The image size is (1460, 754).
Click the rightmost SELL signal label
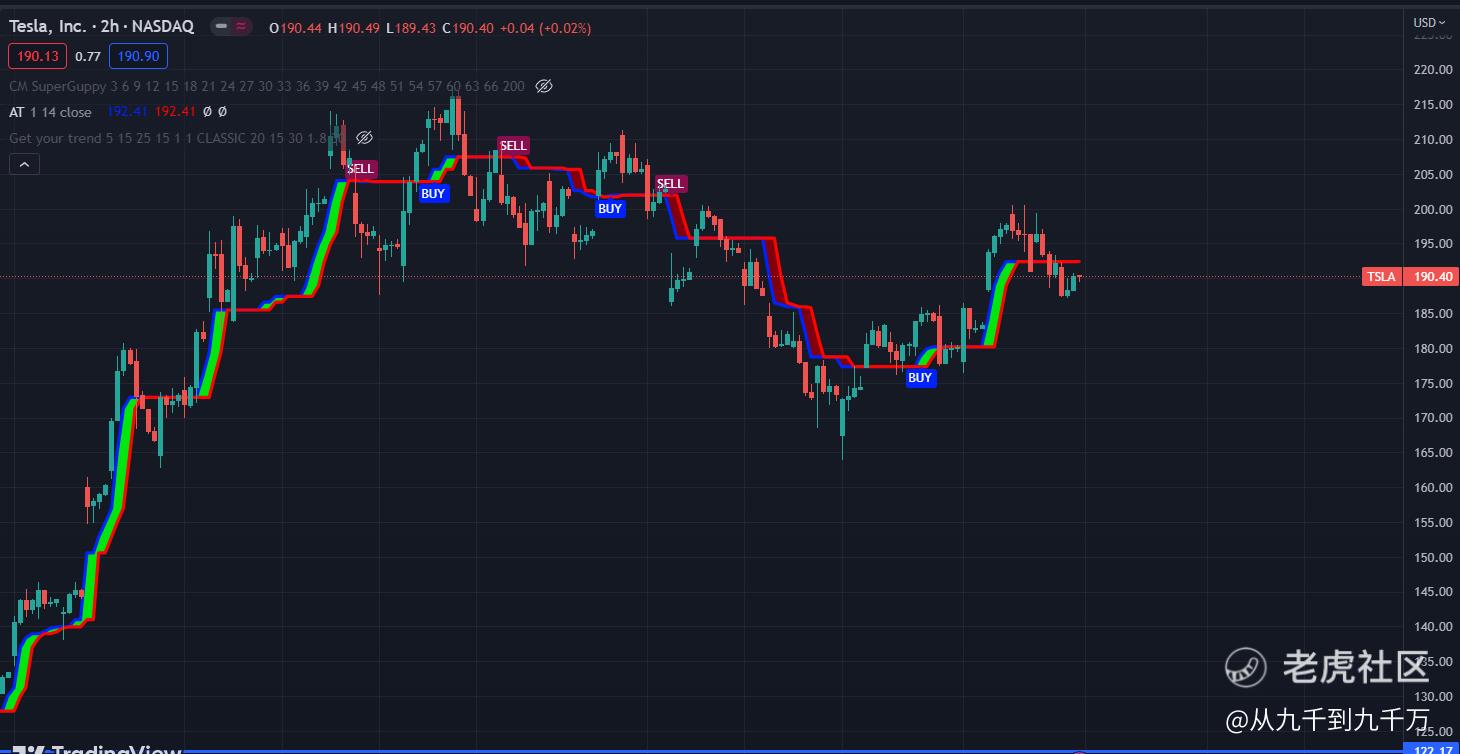pyautogui.click(x=670, y=183)
